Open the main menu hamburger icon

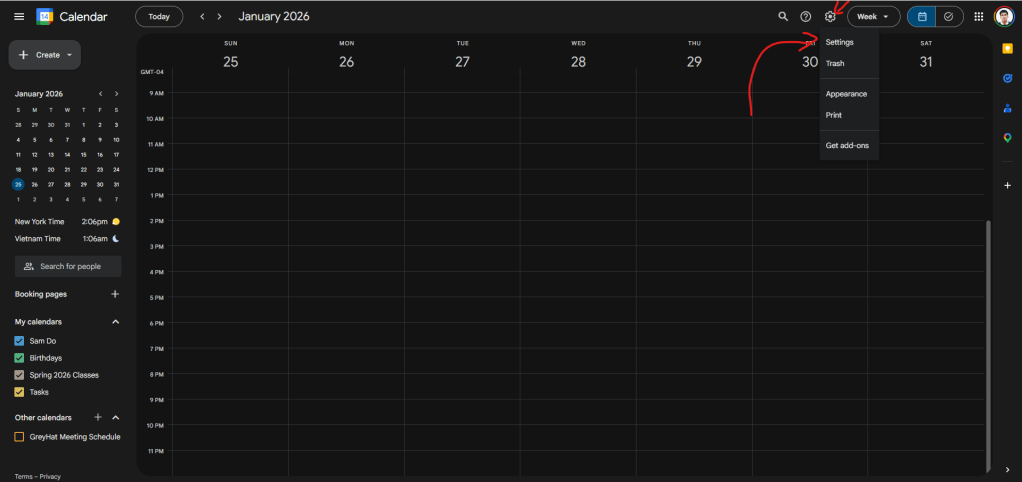(x=19, y=17)
